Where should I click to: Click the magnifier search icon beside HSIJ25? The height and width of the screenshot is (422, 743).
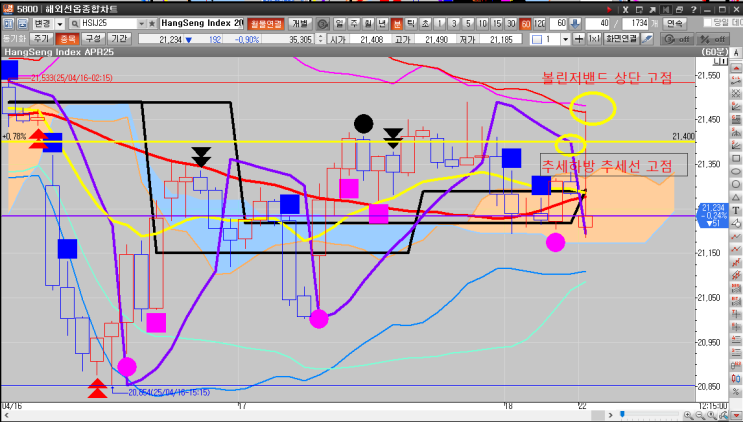[x=74, y=24]
